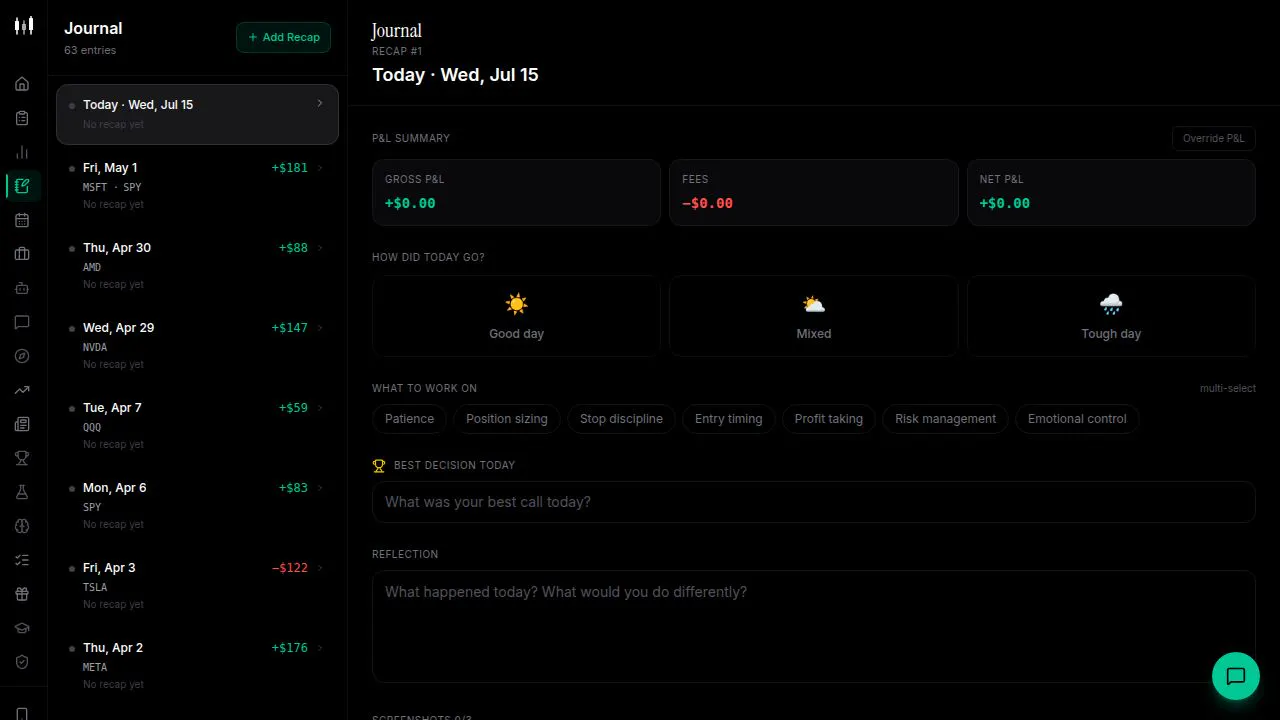
Task: Click the MSFT · SPY ticker text
Action: pos(112,187)
